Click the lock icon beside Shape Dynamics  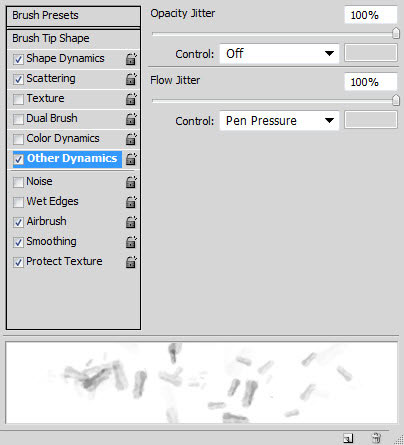coord(131,59)
